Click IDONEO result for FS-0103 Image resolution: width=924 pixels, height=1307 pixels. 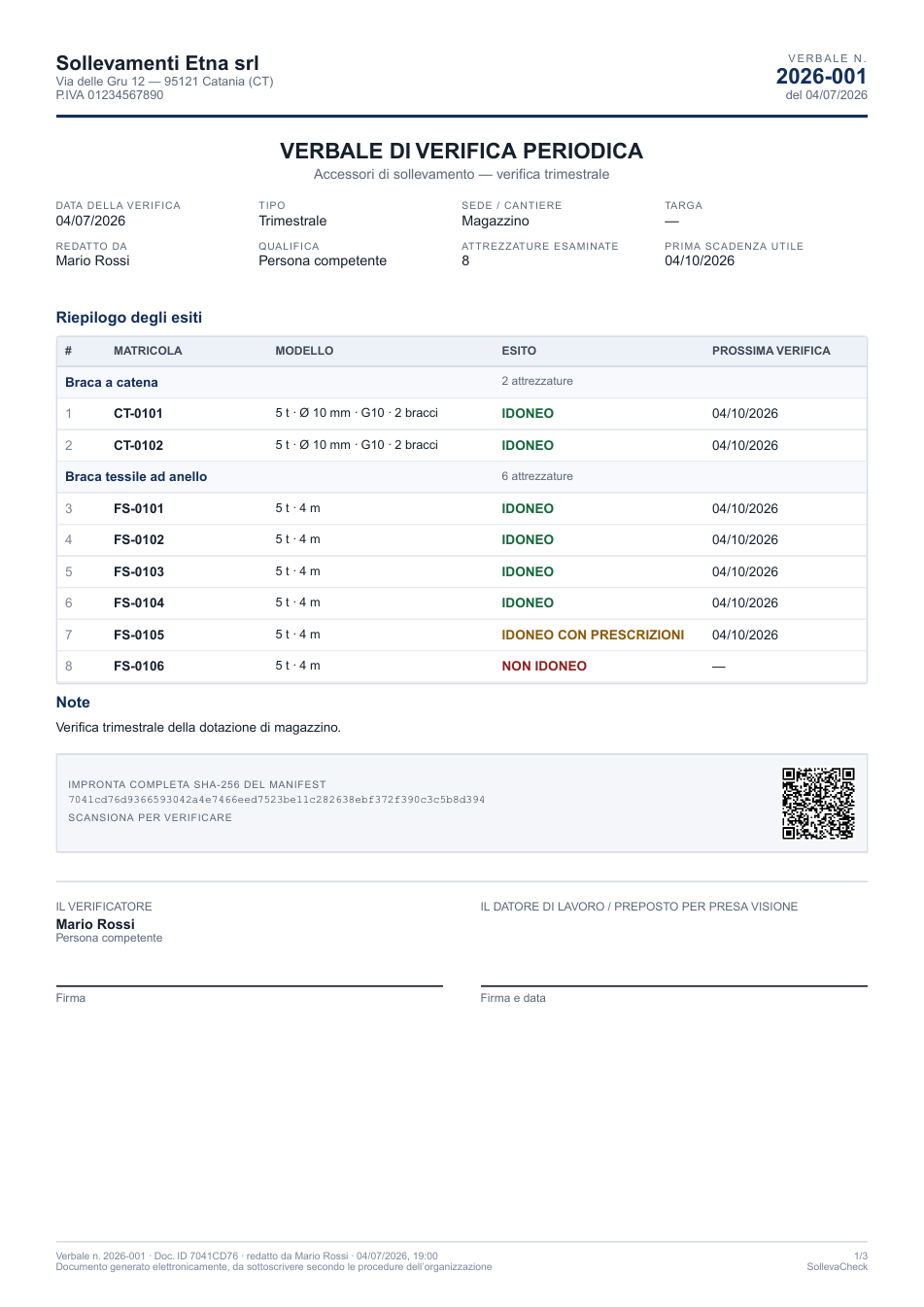click(x=528, y=571)
